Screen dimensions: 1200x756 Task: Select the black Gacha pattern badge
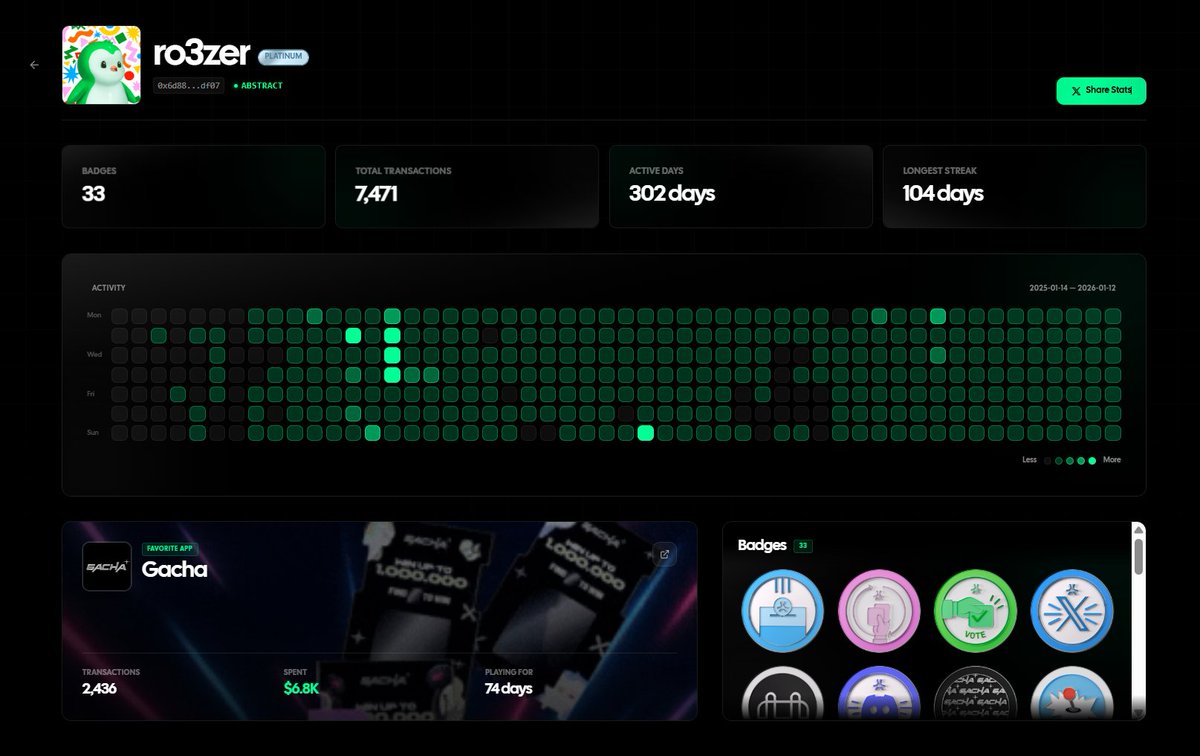click(975, 693)
